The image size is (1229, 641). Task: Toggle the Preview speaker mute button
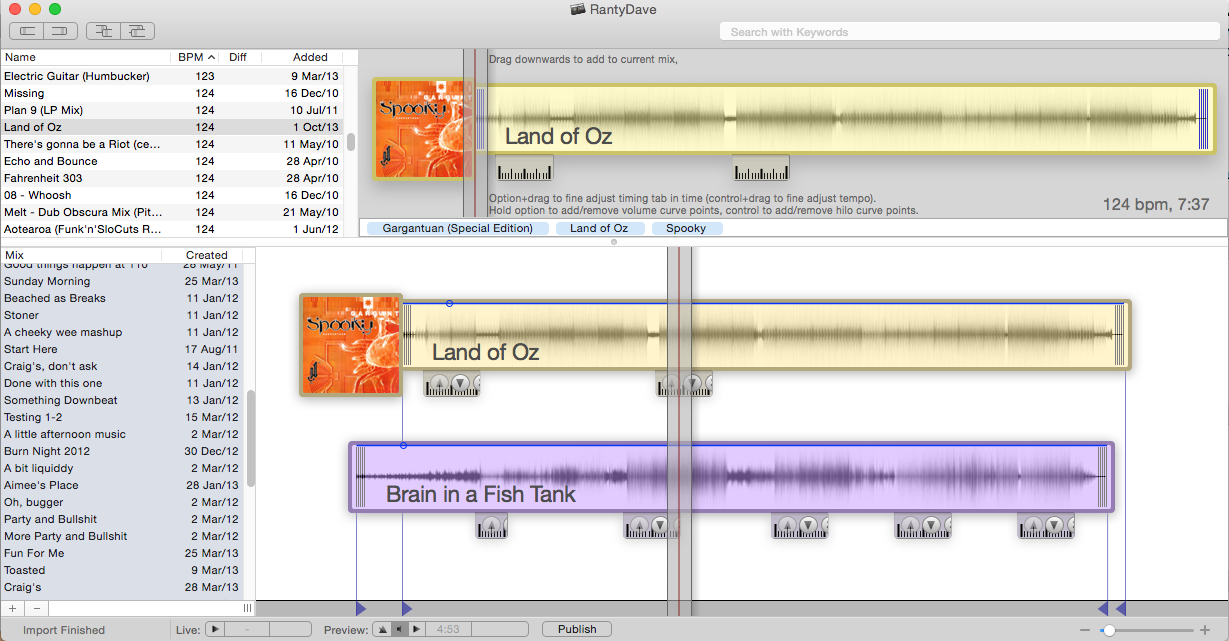coord(399,629)
